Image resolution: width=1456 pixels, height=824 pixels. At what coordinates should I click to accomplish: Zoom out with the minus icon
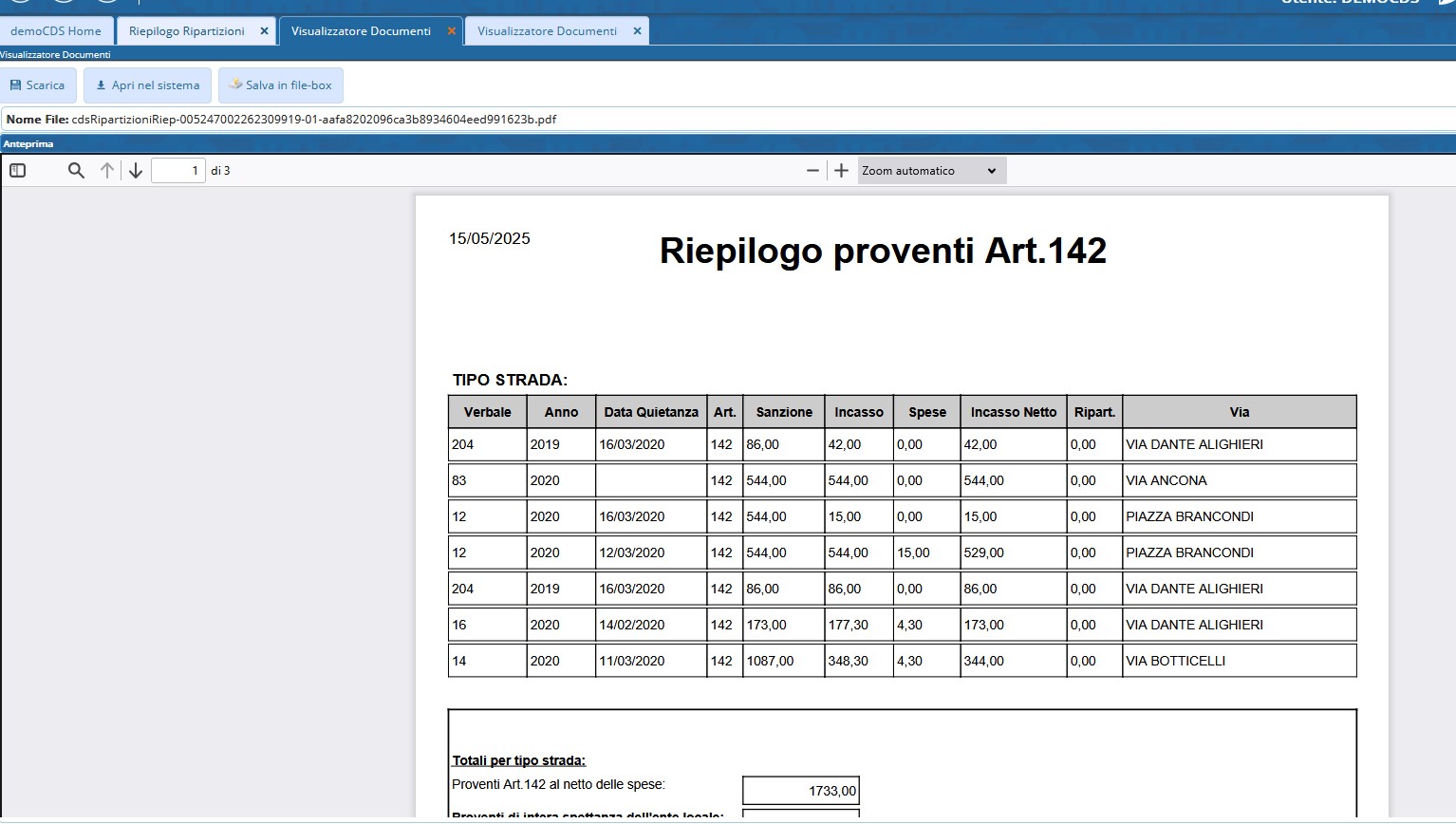pos(812,171)
